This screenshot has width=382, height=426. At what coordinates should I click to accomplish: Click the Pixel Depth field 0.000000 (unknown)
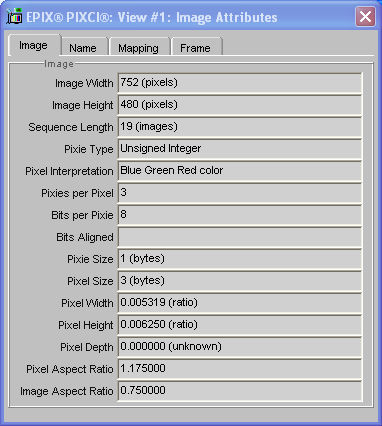240,347
